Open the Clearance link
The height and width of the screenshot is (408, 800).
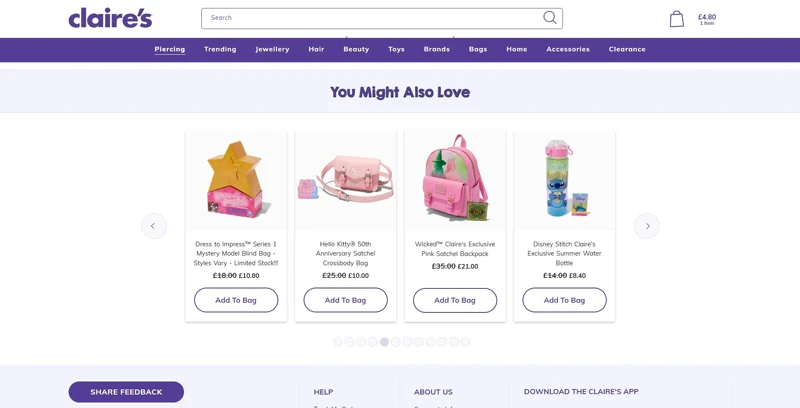627,49
